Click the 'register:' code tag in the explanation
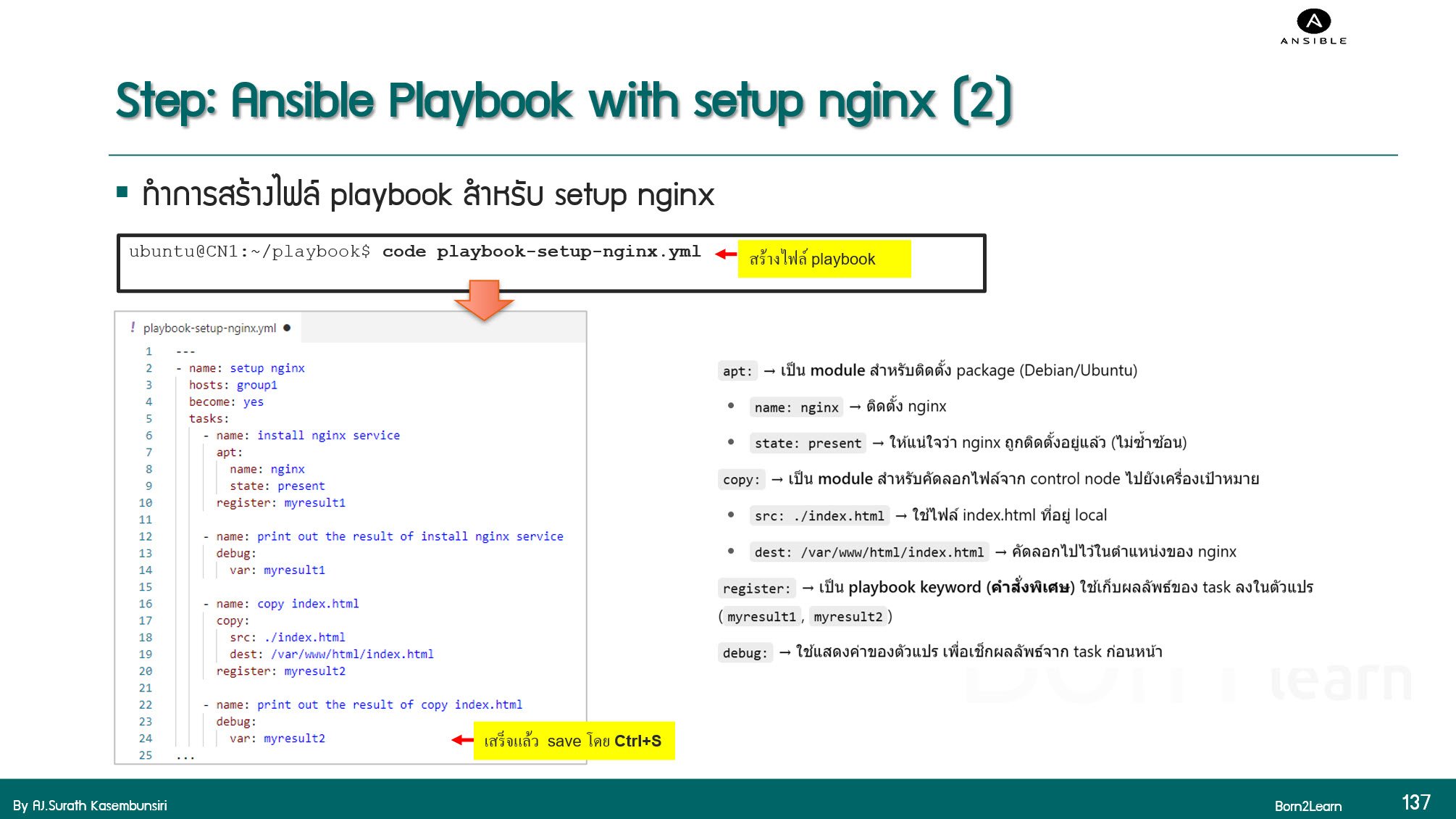The height and width of the screenshot is (819, 1456). (756, 588)
